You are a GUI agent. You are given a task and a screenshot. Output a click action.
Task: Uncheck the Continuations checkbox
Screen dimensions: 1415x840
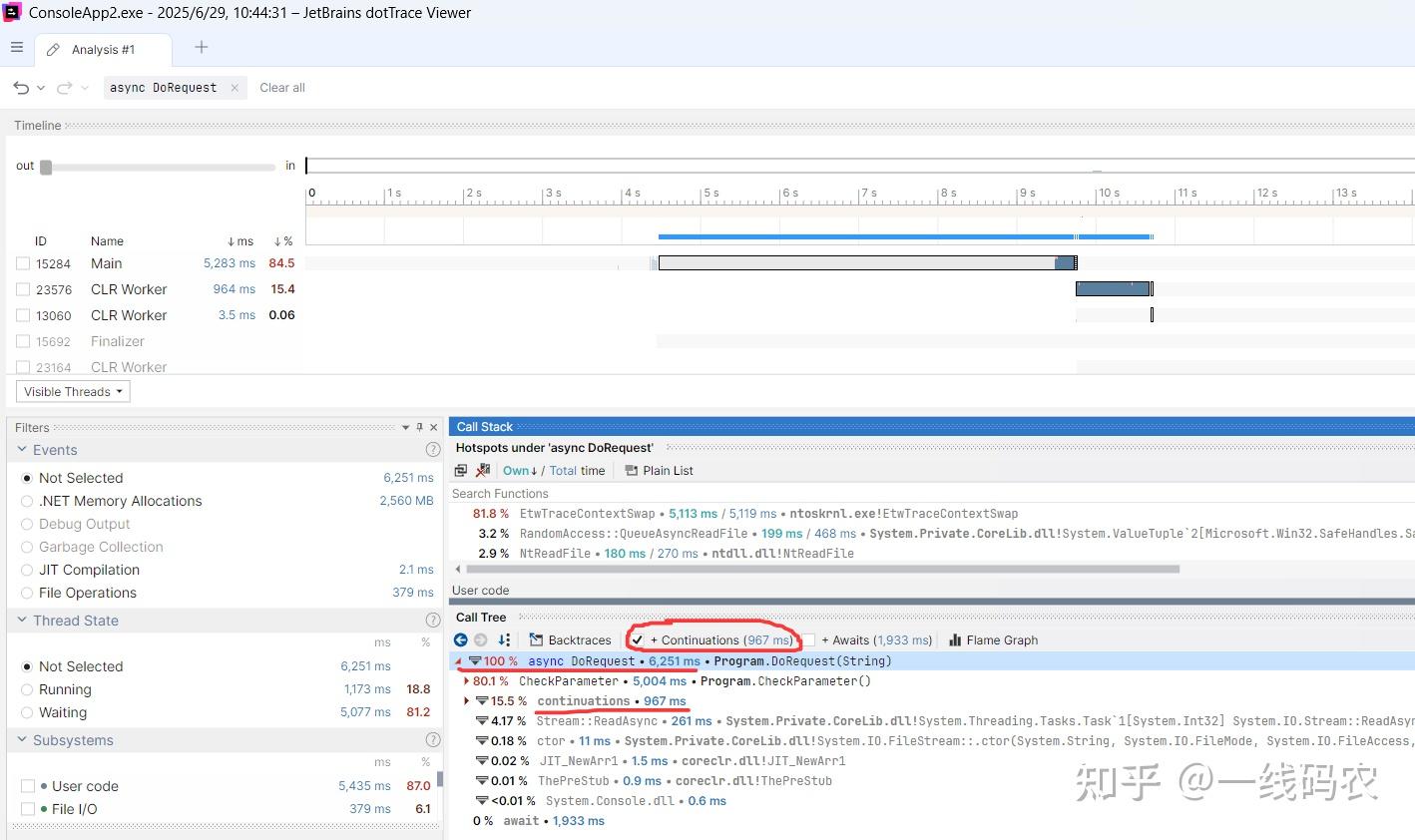tap(640, 639)
